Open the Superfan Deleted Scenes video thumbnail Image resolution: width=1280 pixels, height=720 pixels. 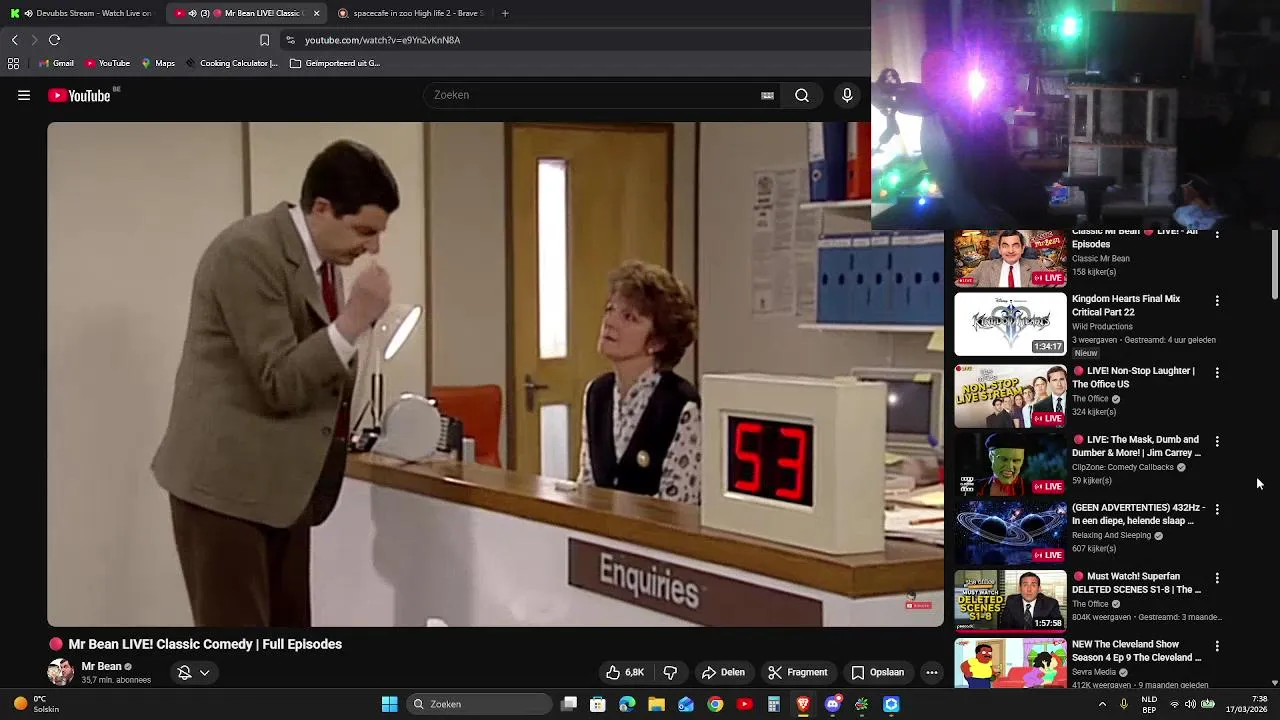[1010, 601]
